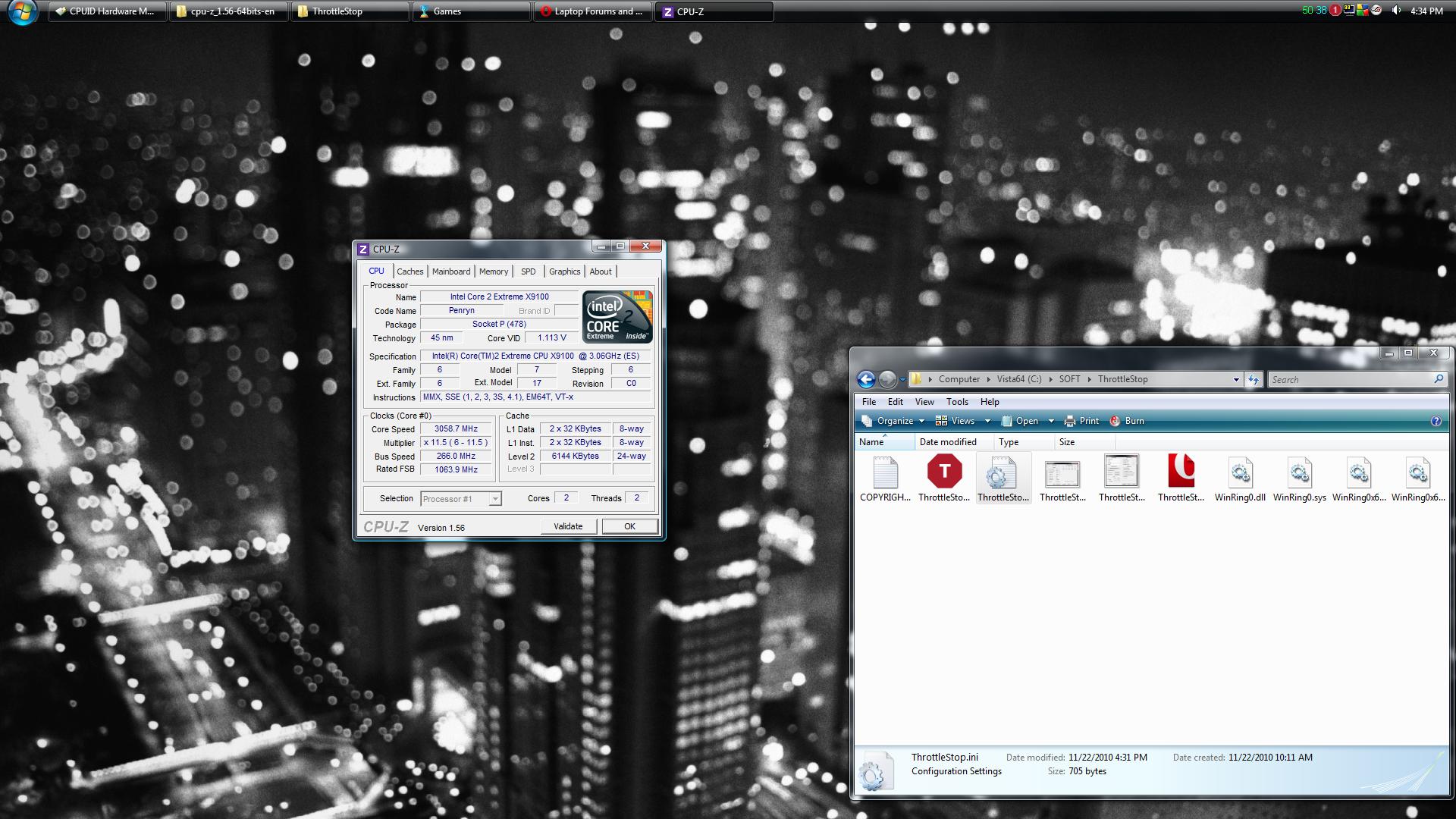Switch to CPUID Hardware Monitor taskbar button

(x=108, y=11)
